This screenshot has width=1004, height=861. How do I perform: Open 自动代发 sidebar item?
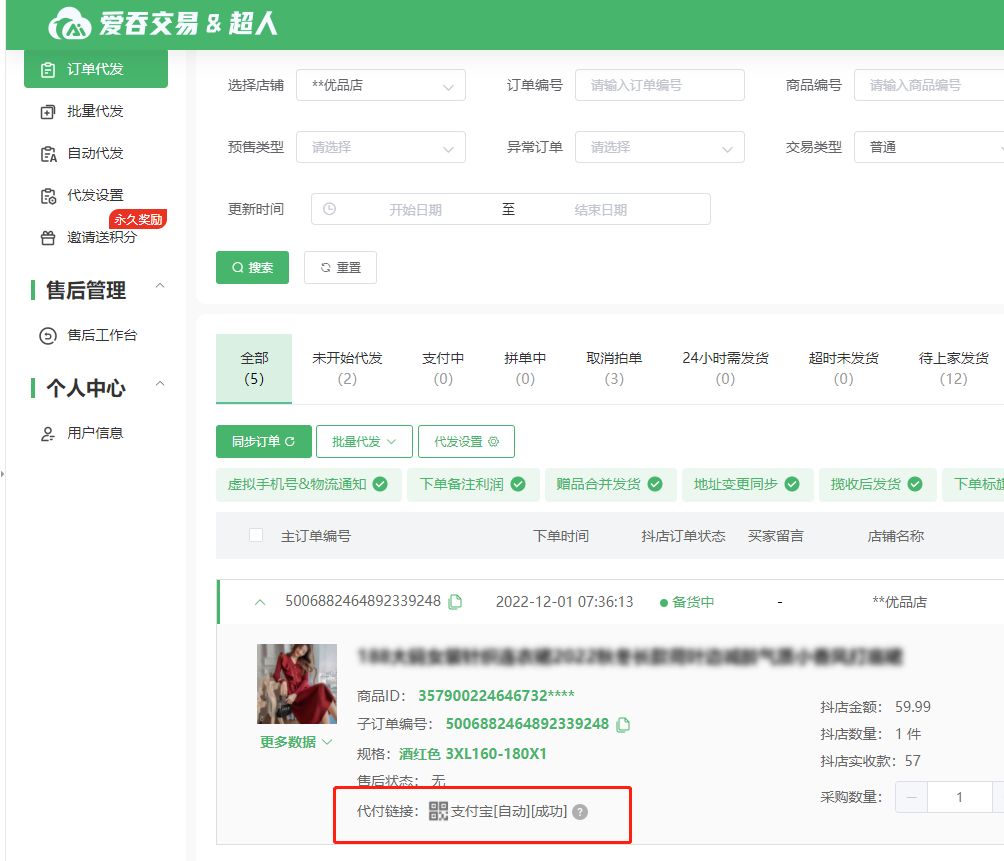click(x=96, y=154)
